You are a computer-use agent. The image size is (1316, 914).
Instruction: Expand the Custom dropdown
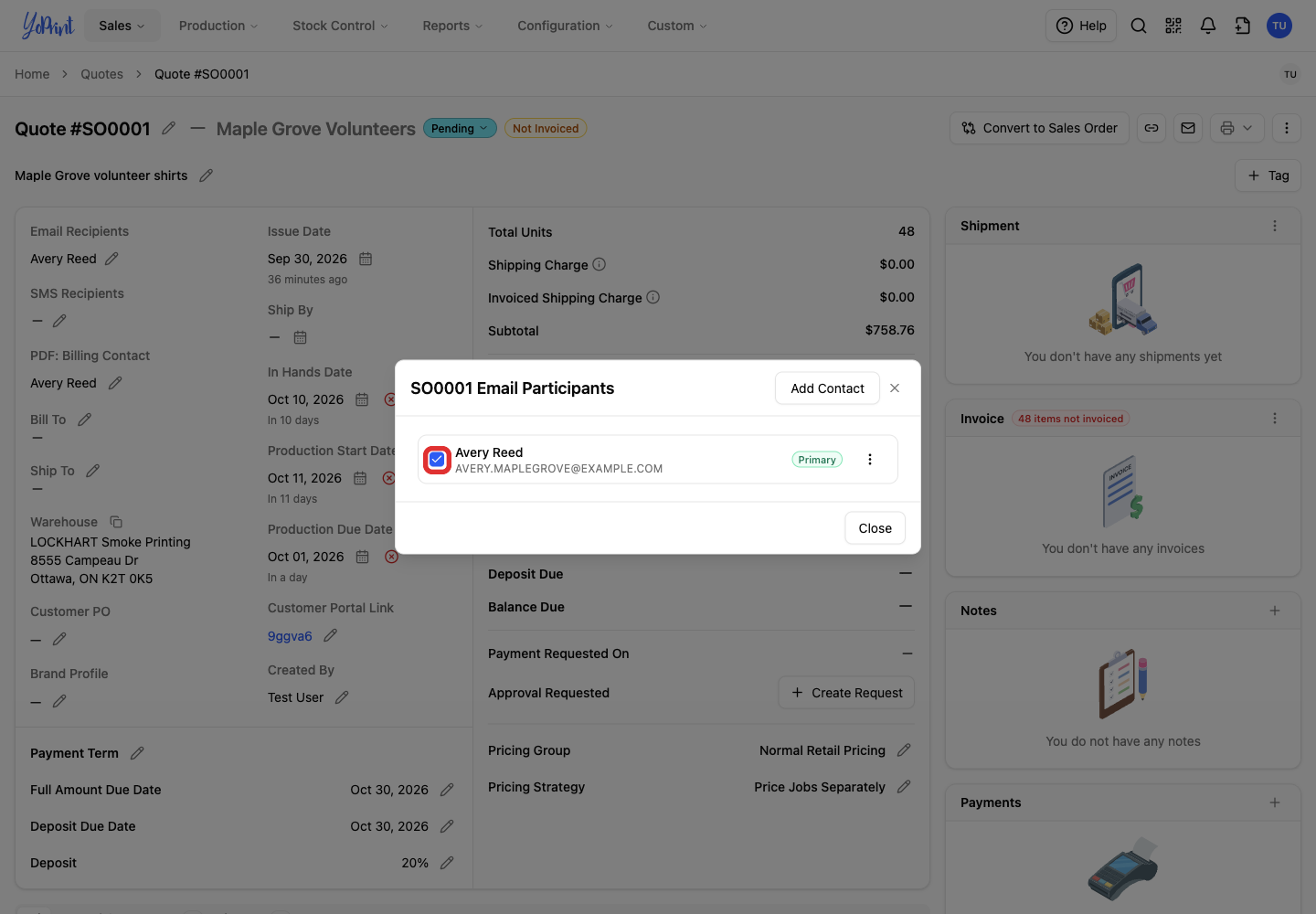click(677, 26)
